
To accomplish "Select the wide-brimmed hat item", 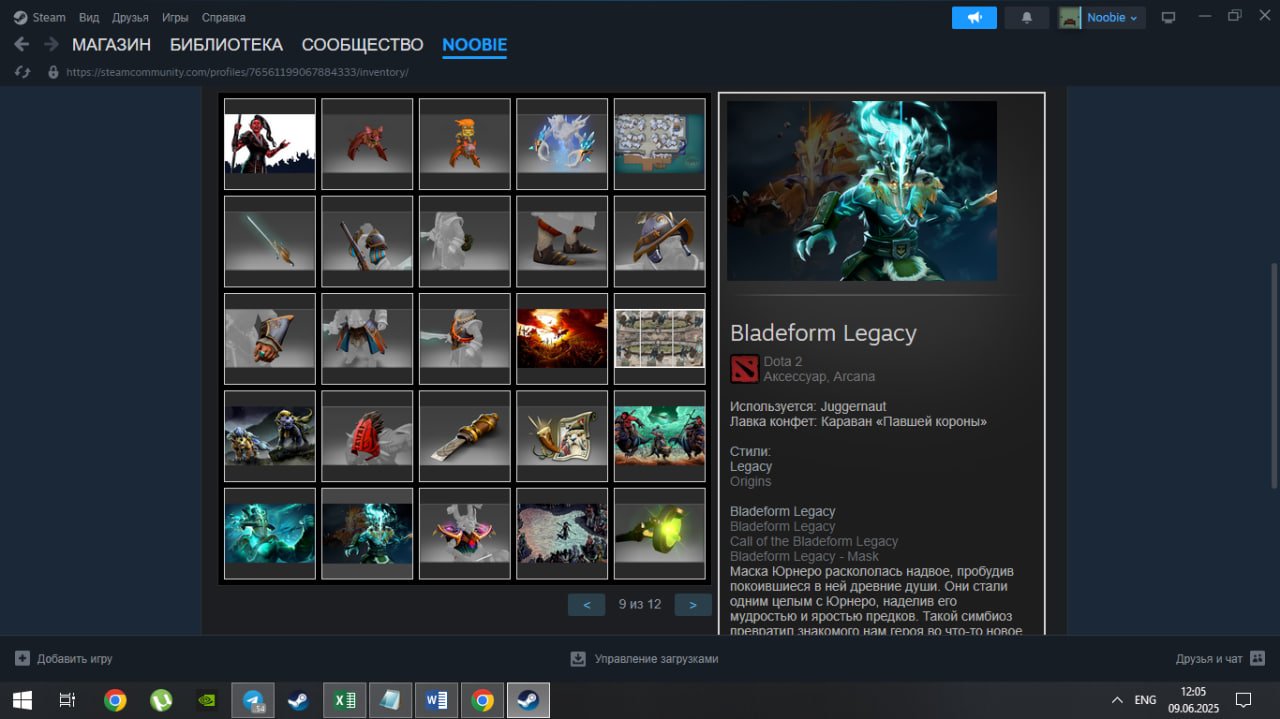I will tap(660, 241).
